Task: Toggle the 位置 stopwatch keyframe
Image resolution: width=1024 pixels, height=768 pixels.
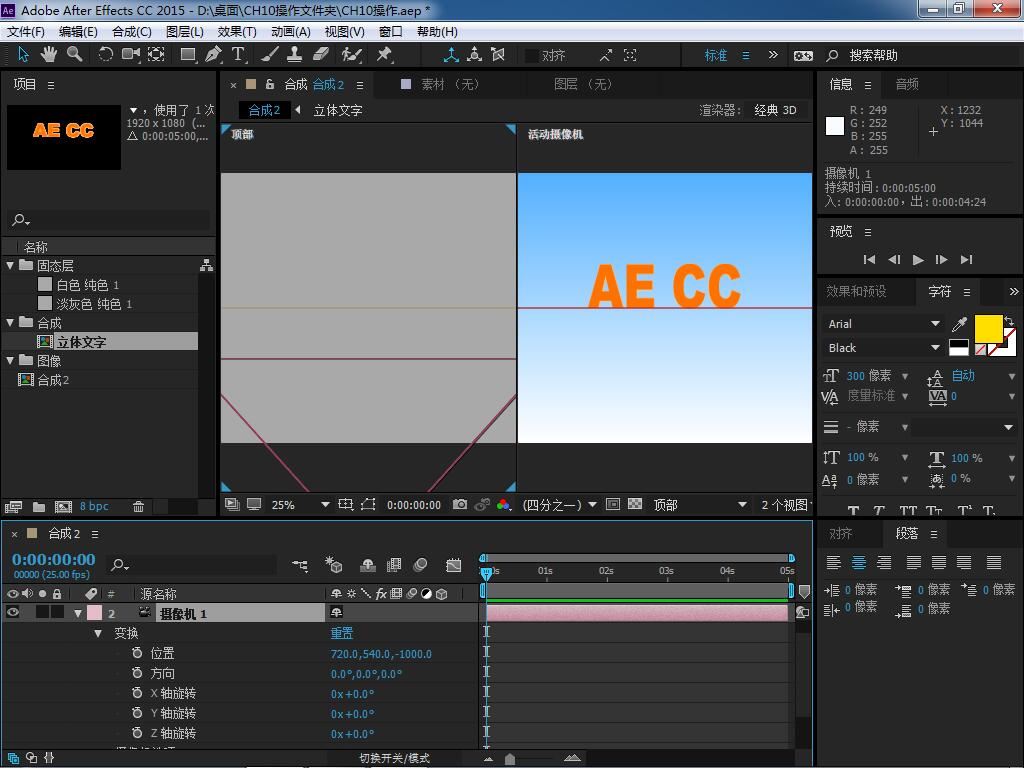Action: 136,653
